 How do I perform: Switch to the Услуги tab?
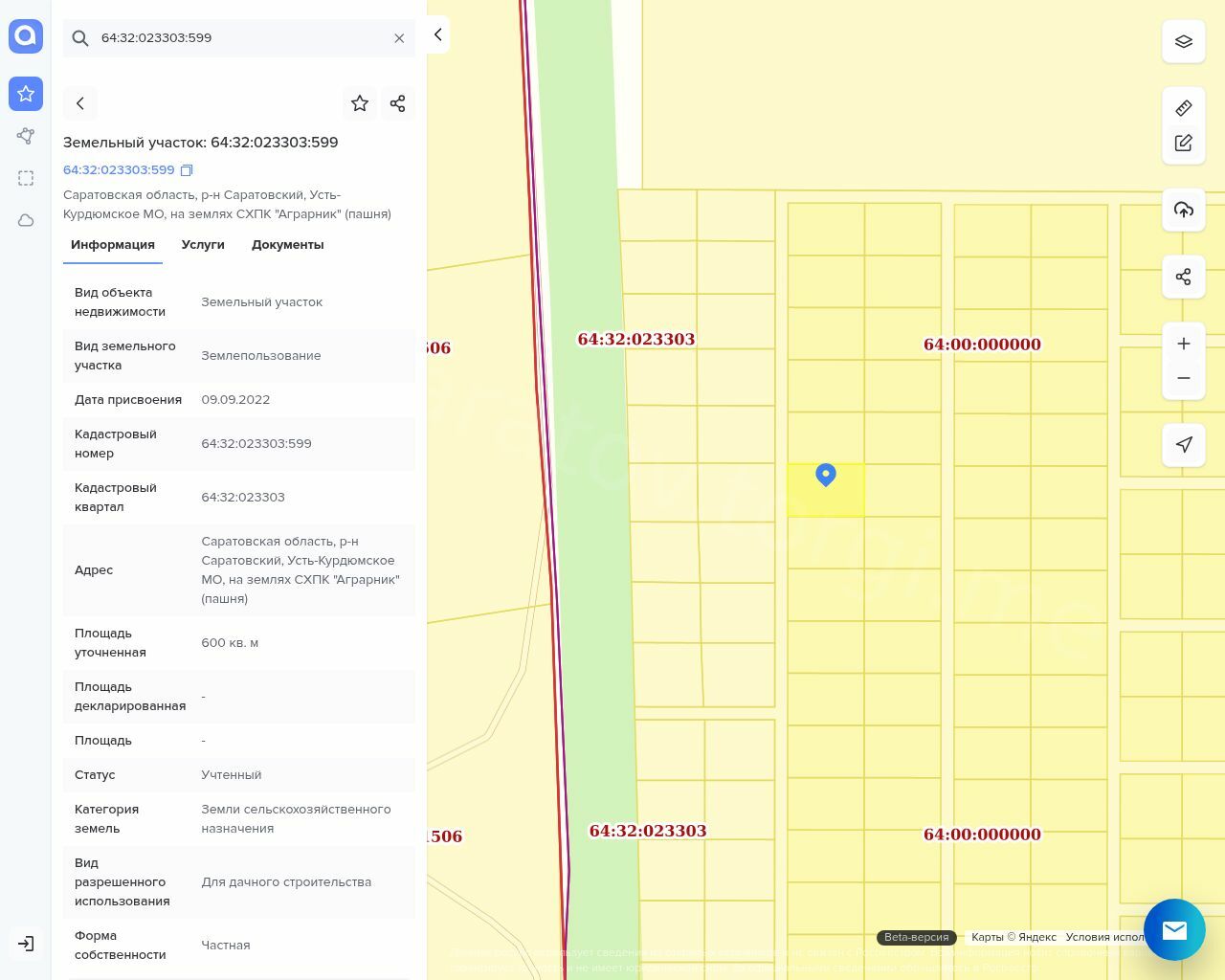203,245
